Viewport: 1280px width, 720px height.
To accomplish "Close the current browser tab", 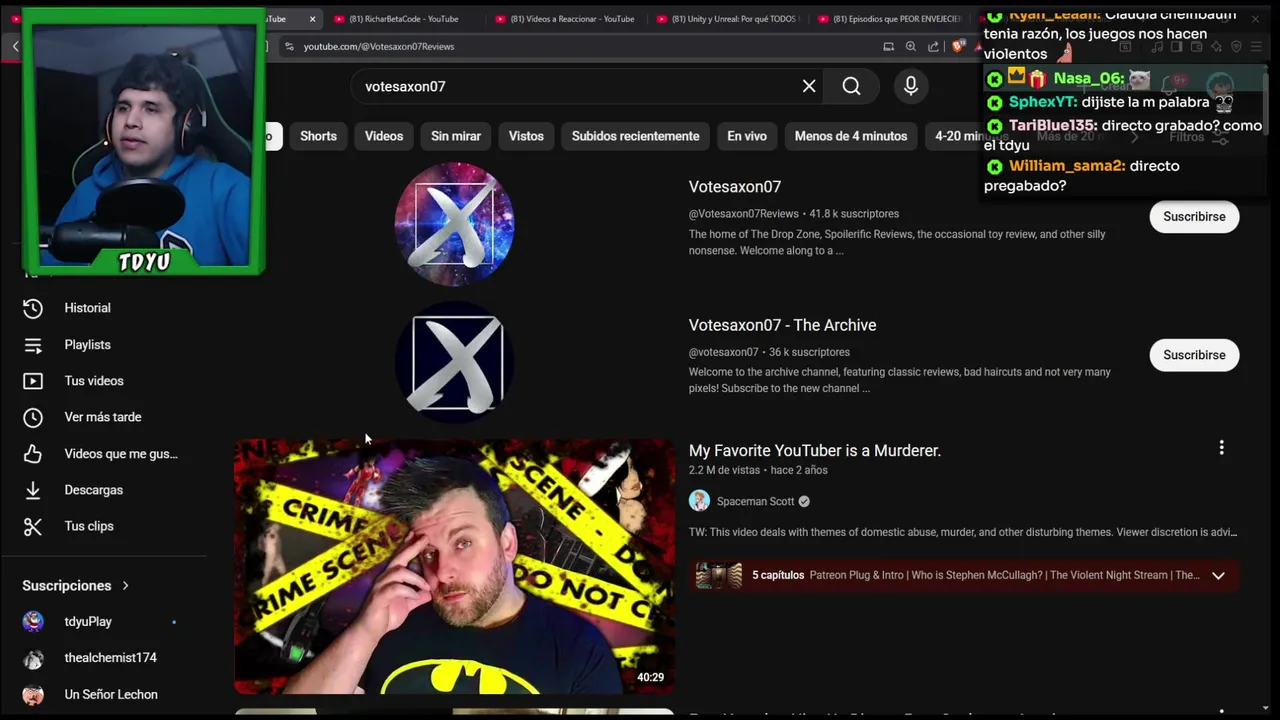I will [312, 19].
